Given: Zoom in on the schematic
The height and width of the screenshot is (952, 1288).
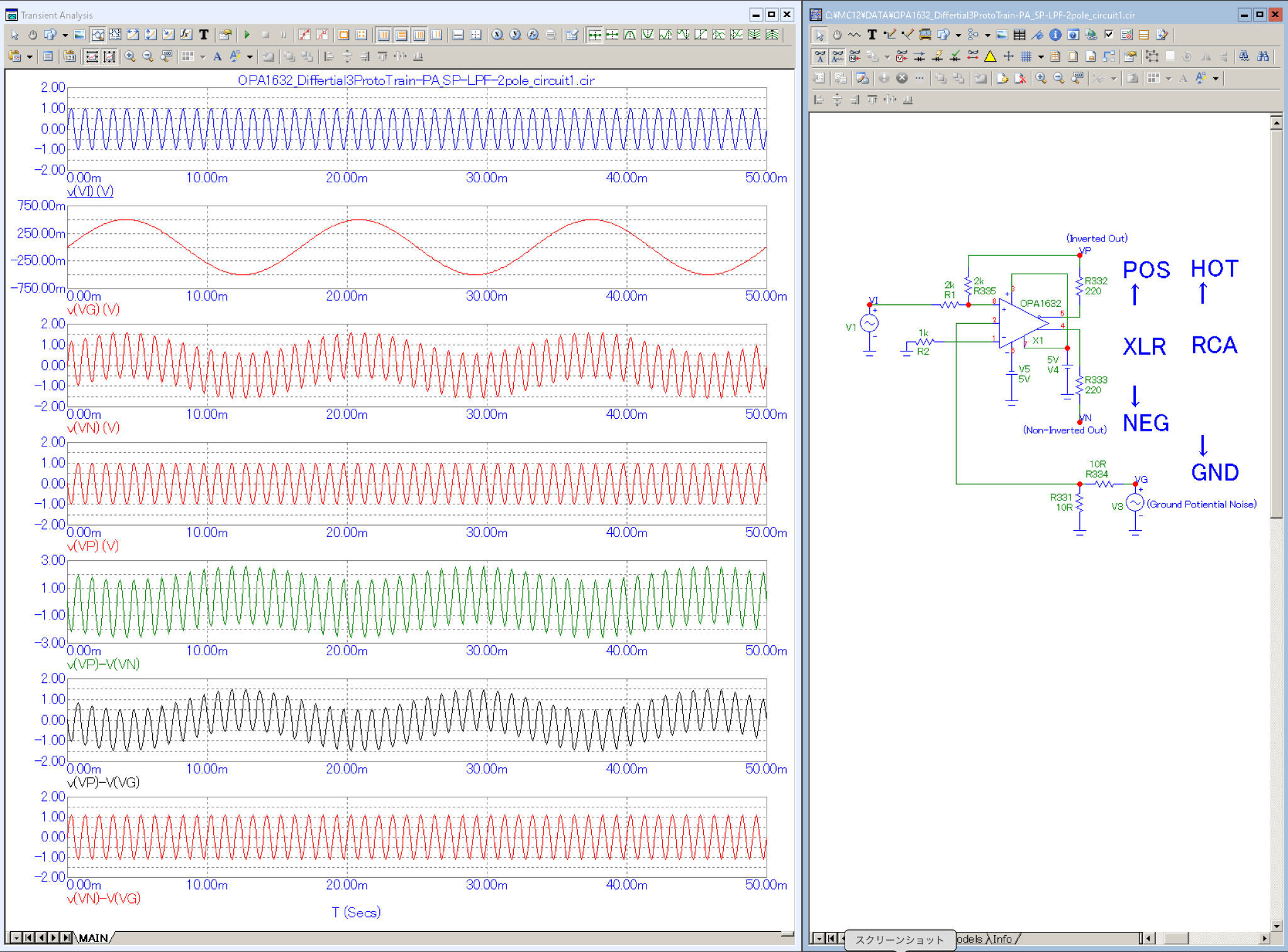Looking at the screenshot, I should [1041, 78].
